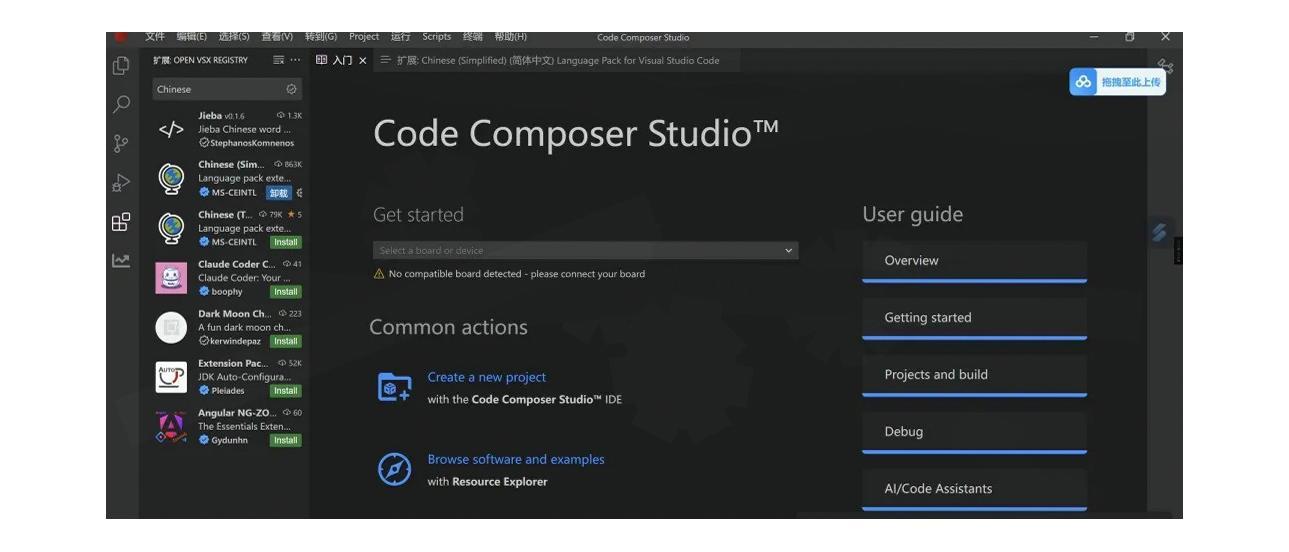Image resolution: width=1289 pixels, height=552 pixels.
Task: Click the Dark Moon extension icon
Action: click(171, 327)
